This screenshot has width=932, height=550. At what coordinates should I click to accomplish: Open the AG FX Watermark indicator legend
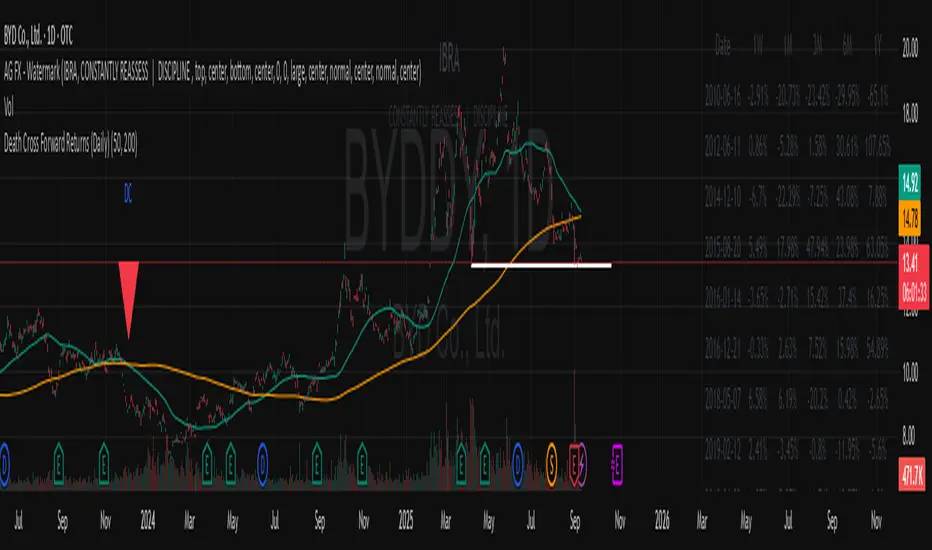pos(212,72)
